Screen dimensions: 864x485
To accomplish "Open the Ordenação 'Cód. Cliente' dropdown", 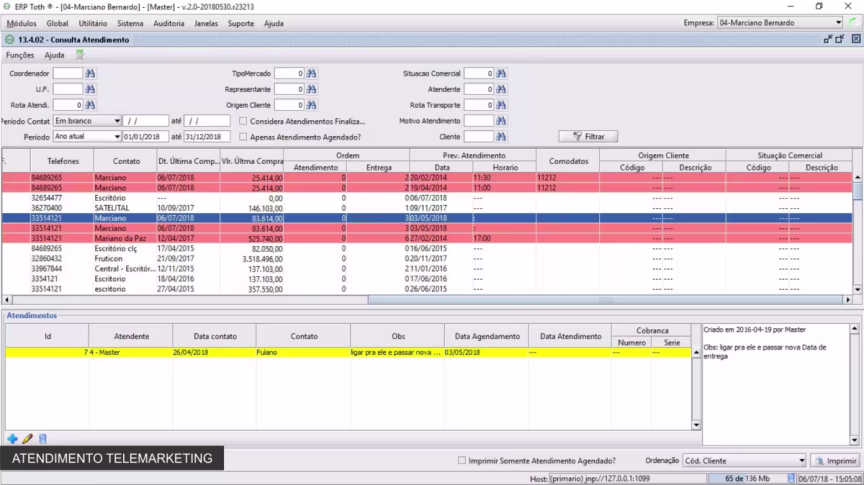I will point(800,461).
